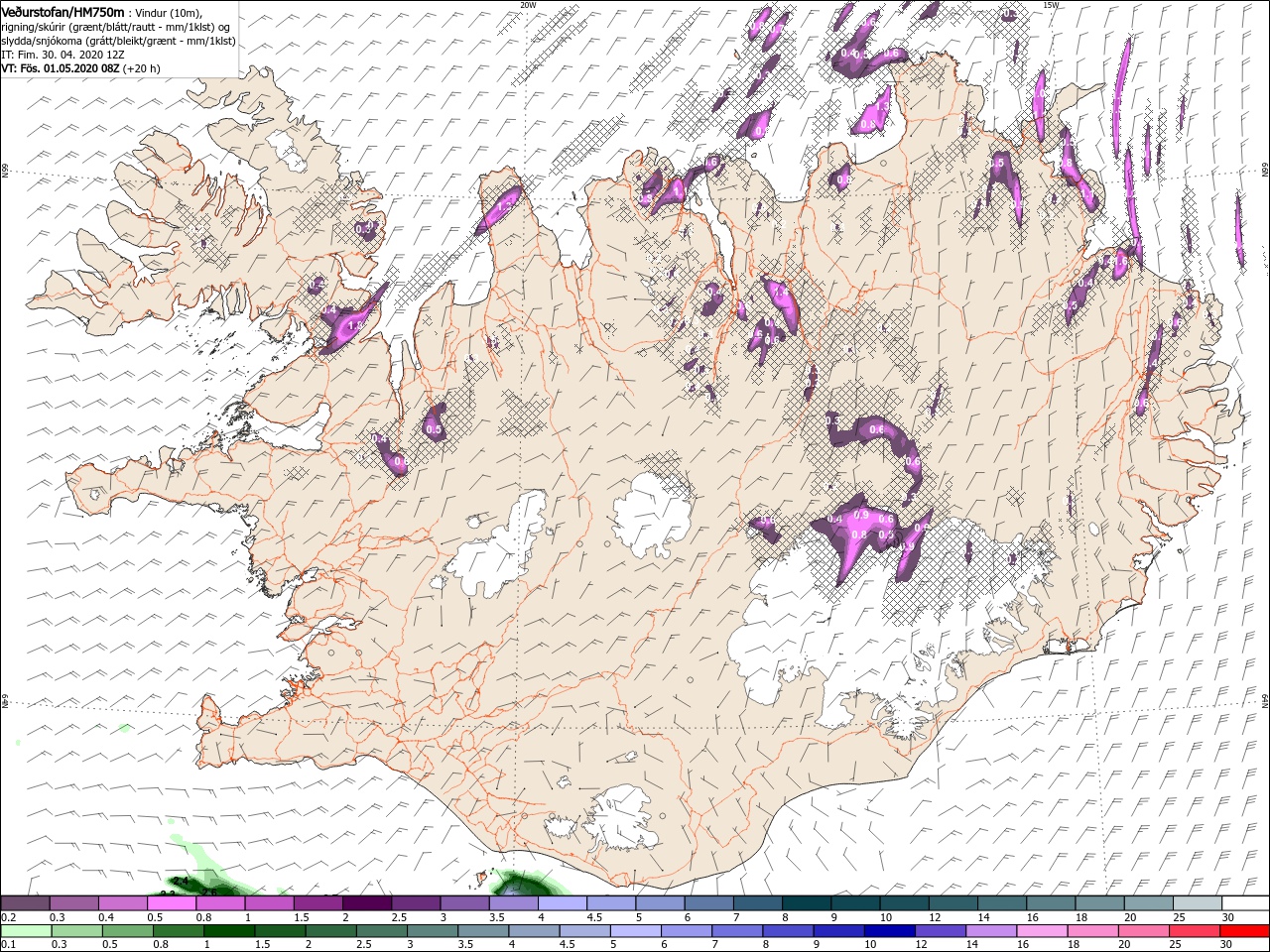This screenshot has height=952, width=1270.
Task: Select the periwinkle 5 rain scale swatch
Action: tap(634, 930)
